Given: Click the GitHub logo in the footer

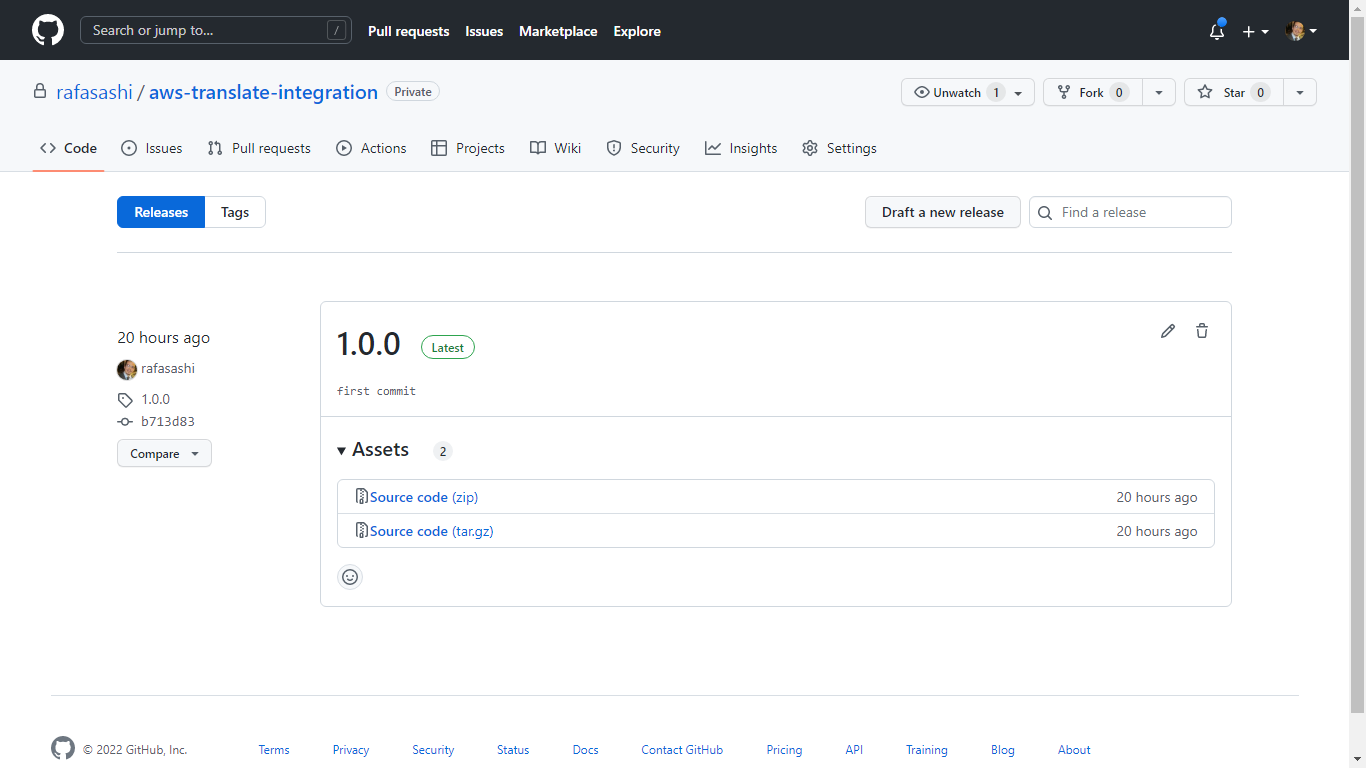Looking at the screenshot, I should (x=63, y=749).
